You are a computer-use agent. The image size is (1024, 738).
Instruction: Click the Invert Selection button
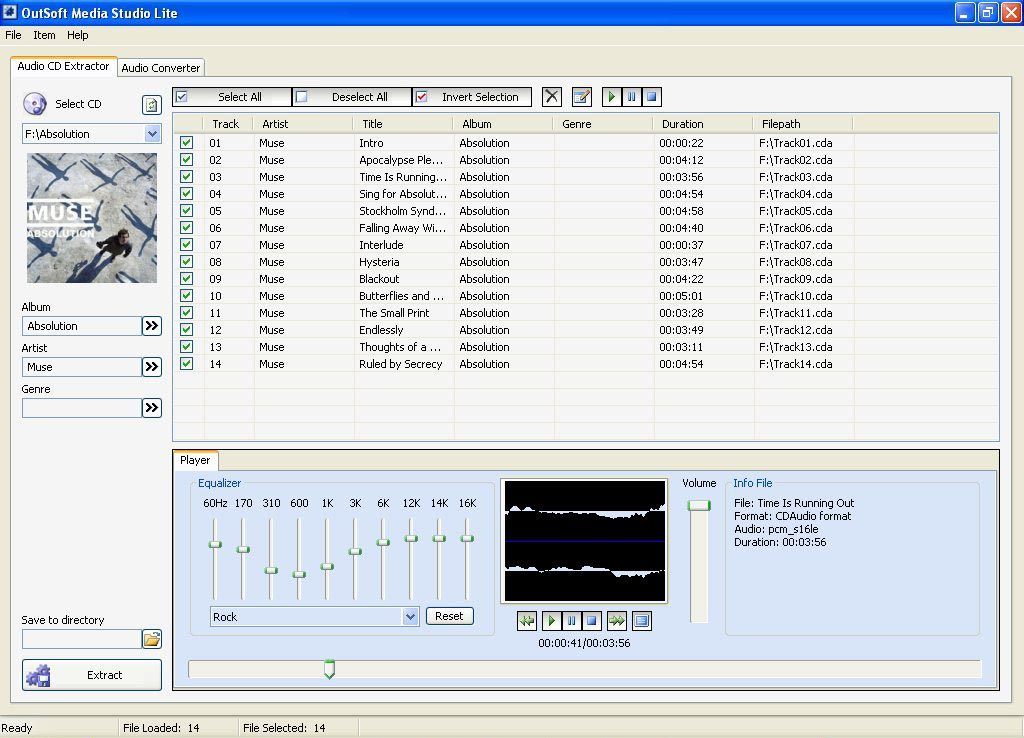pos(472,97)
